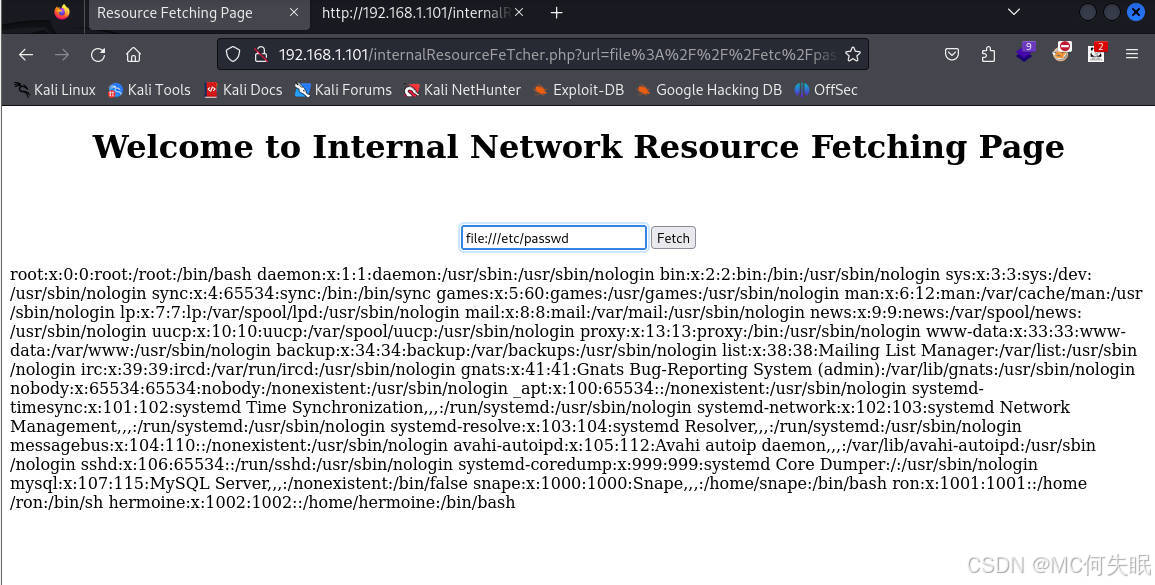Click the Firefox logo icon
1155x585 pixels.
tap(62, 13)
